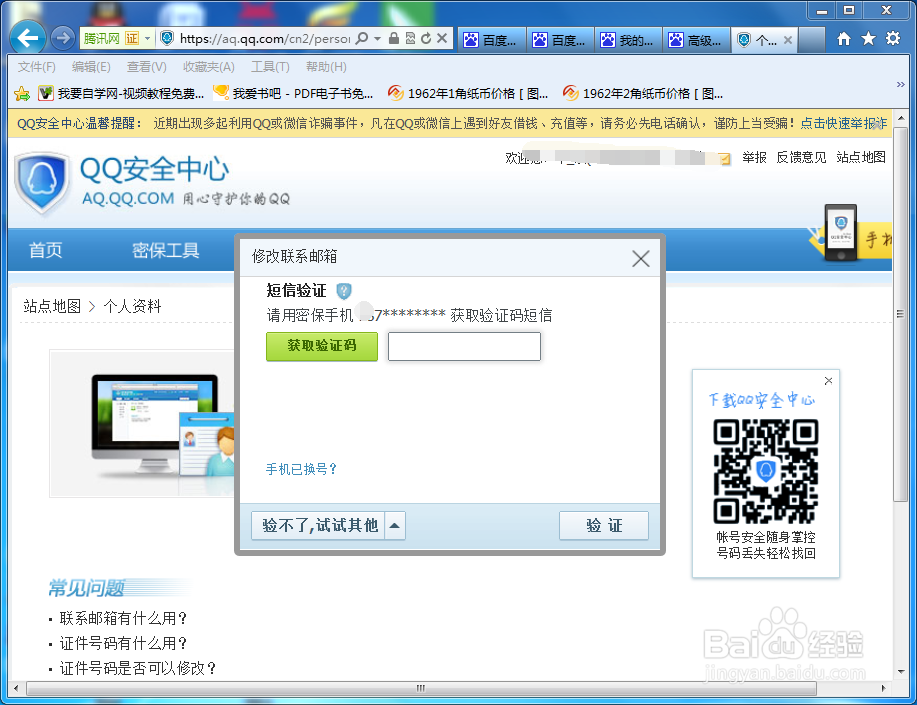Click the browser back arrow button
Screen dimensions: 917x705
pyautogui.click(x=28, y=38)
